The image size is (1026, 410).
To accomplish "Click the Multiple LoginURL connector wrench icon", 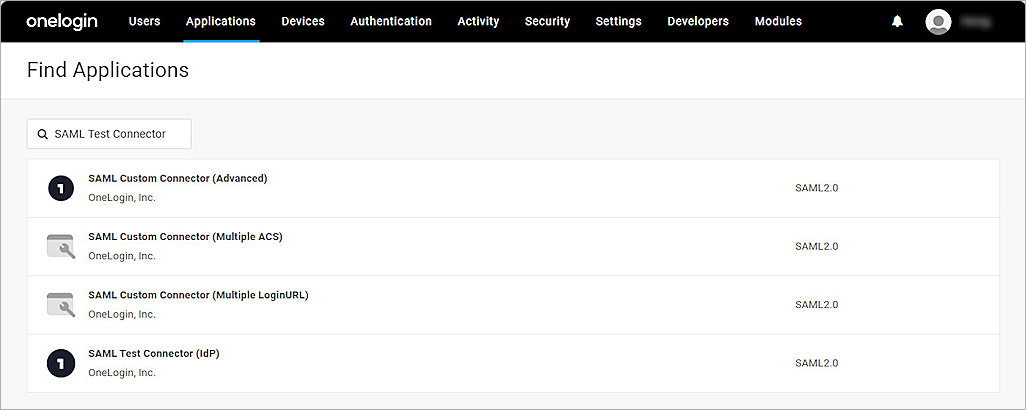I will coord(61,305).
